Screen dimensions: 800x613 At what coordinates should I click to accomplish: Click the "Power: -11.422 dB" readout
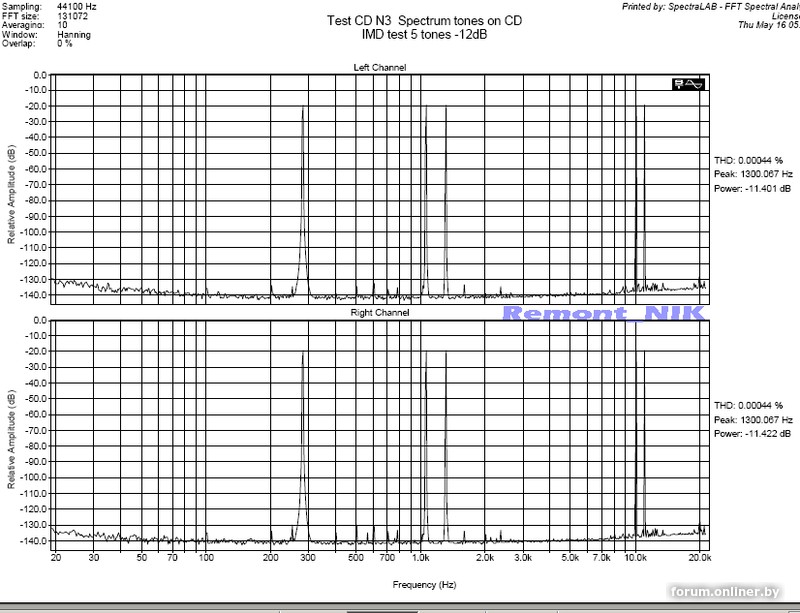point(752,434)
